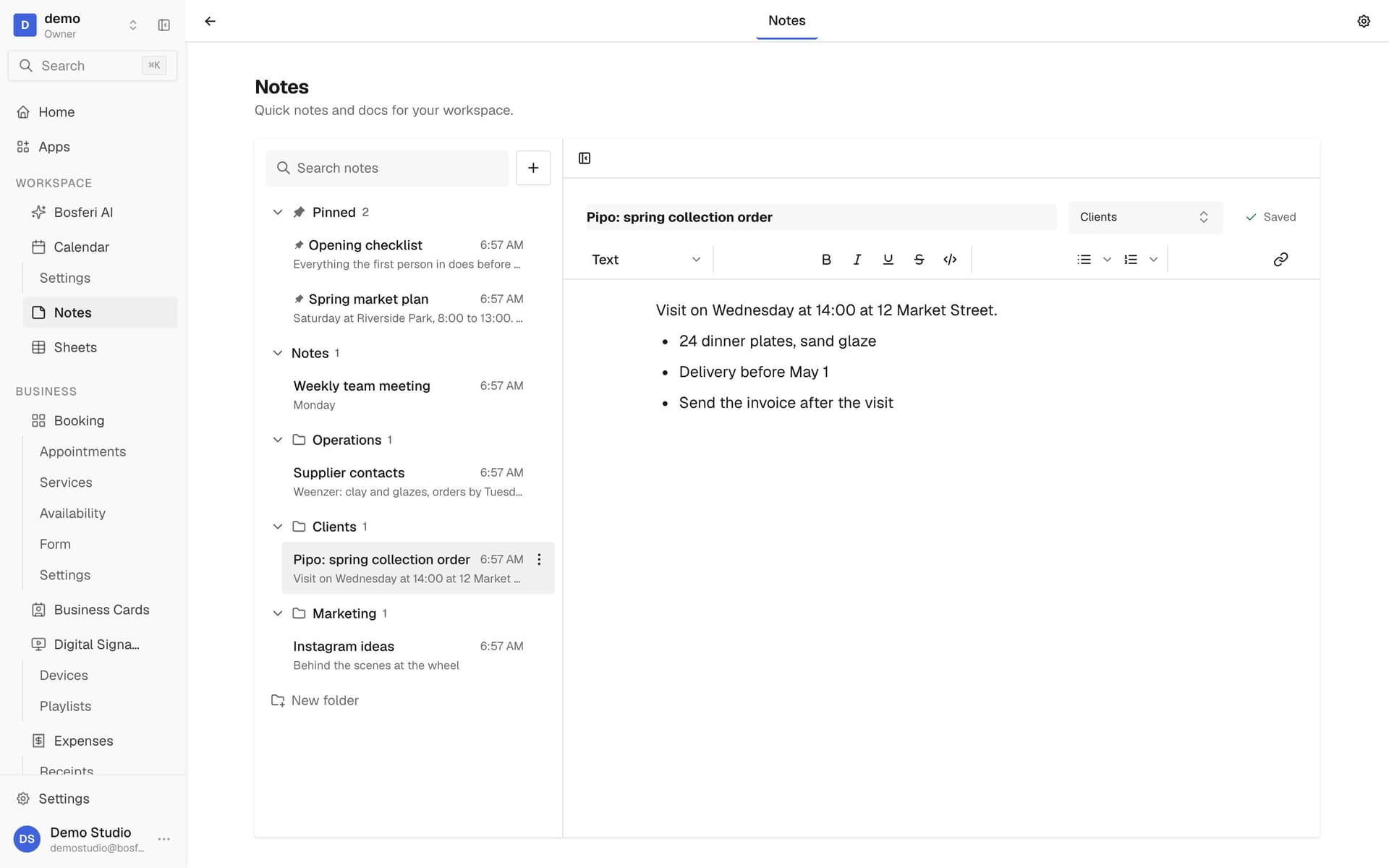1389x868 pixels.
Task: Open the Clients folder selector dropdown
Action: pyautogui.click(x=1145, y=217)
